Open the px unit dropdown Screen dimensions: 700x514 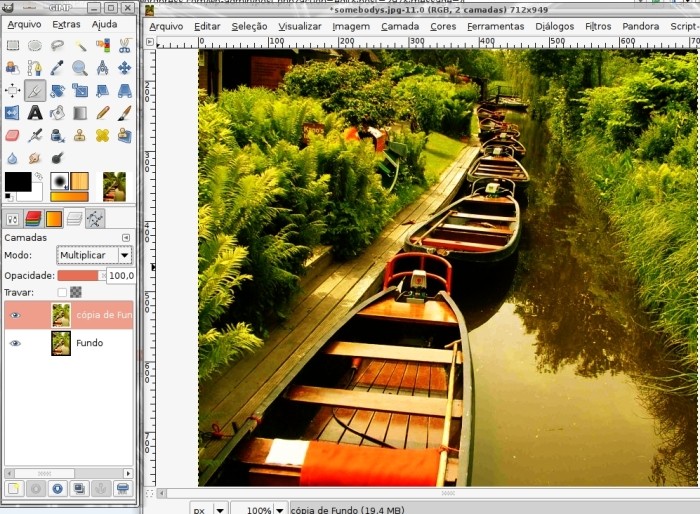pyautogui.click(x=209, y=509)
